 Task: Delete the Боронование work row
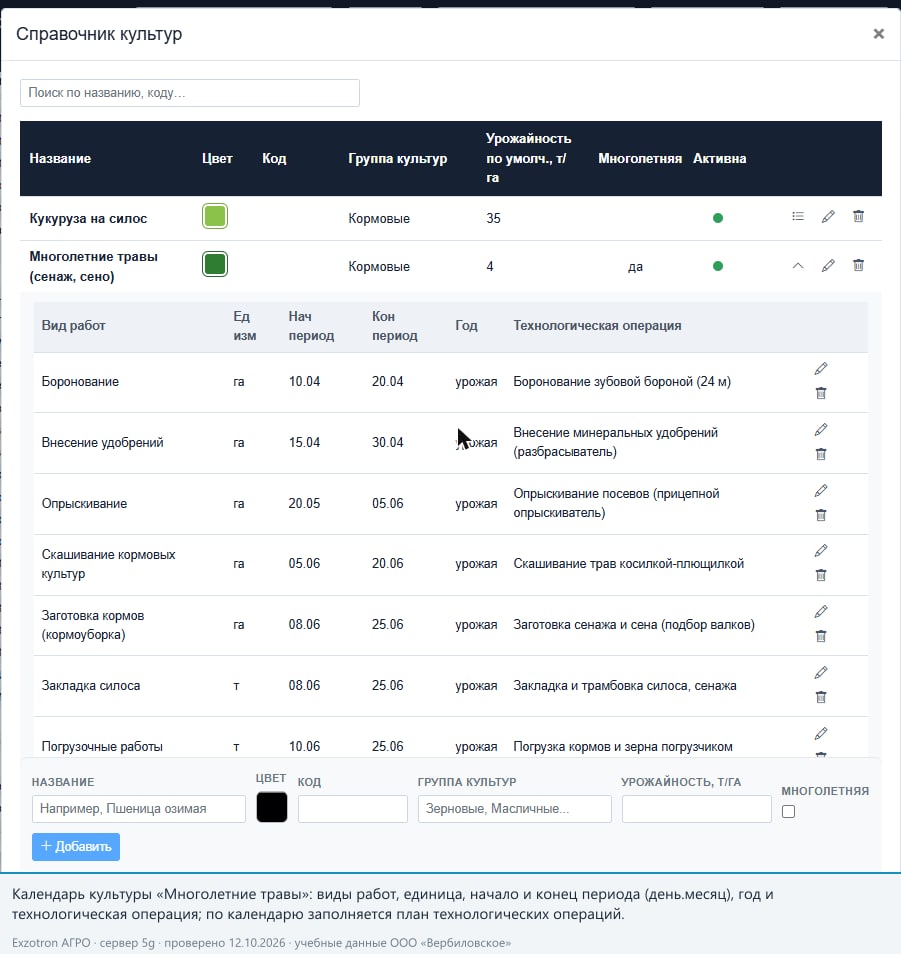click(x=821, y=393)
